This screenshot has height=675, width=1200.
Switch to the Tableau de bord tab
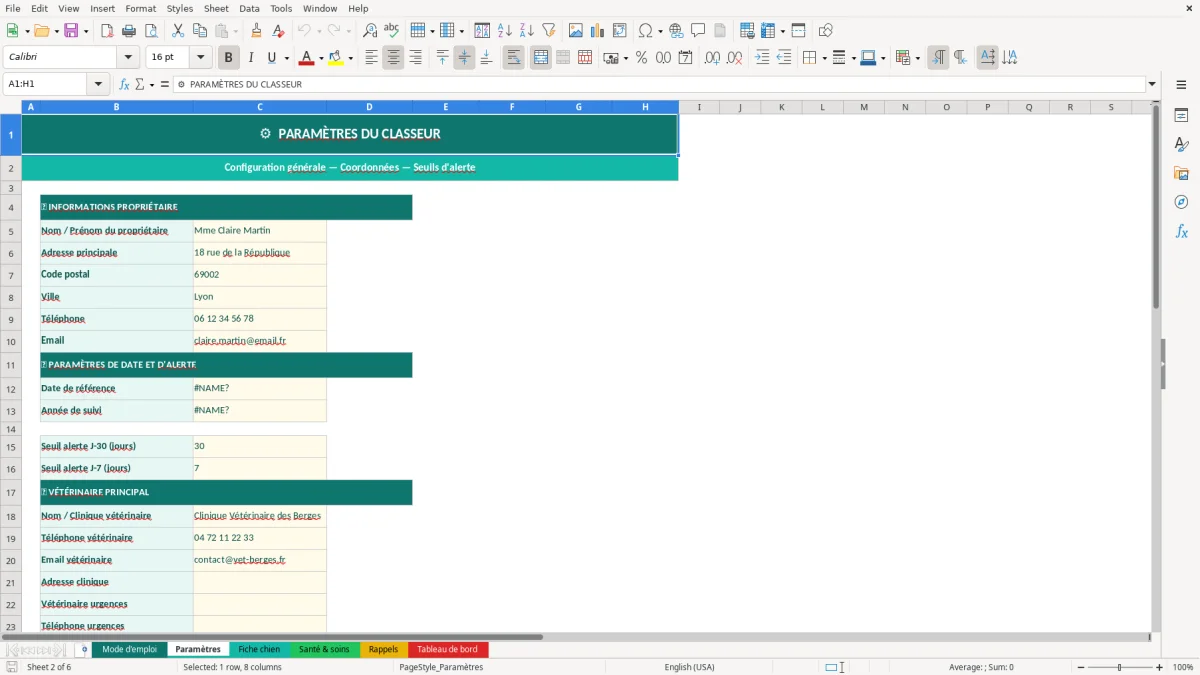coord(447,649)
